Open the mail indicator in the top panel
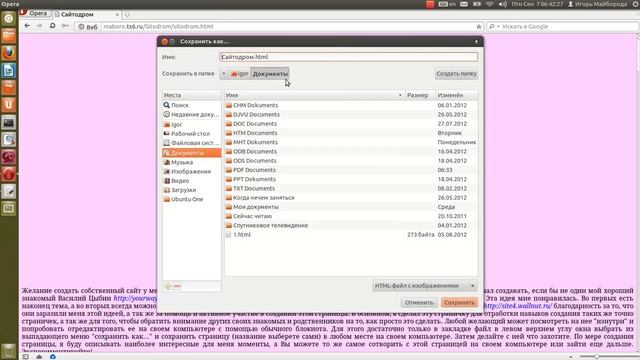The width and height of the screenshot is (640, 360). [464, 4]
